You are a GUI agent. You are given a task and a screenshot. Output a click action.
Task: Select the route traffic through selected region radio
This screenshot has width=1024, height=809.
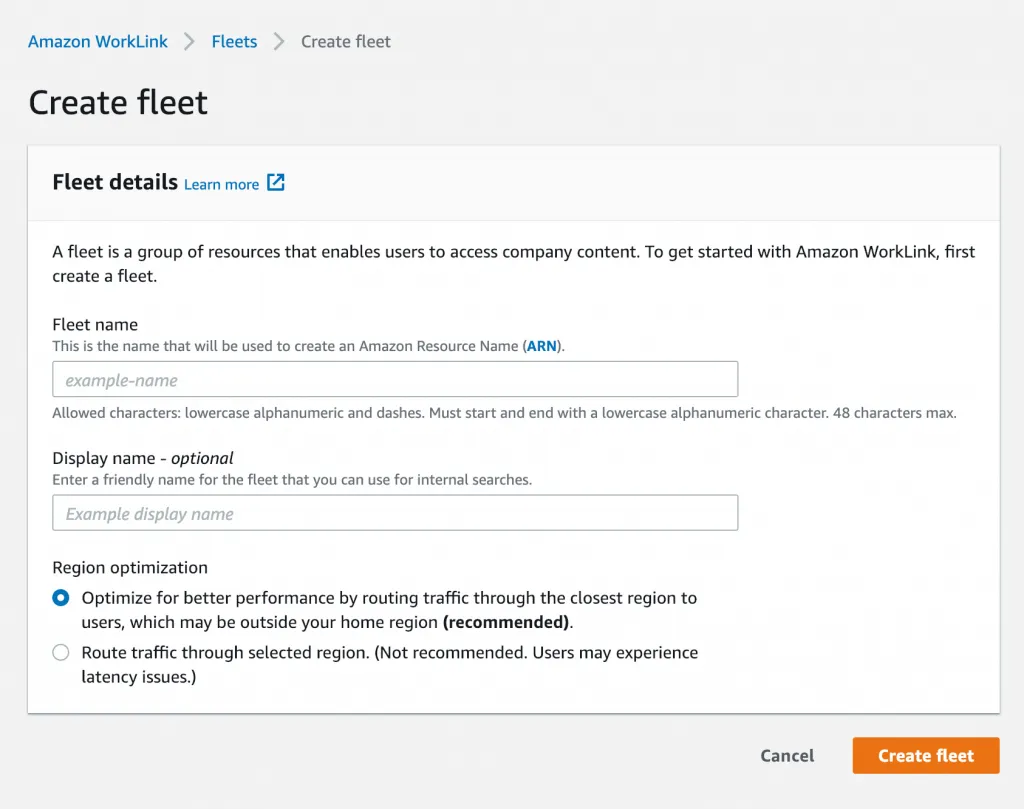[61, 653]
